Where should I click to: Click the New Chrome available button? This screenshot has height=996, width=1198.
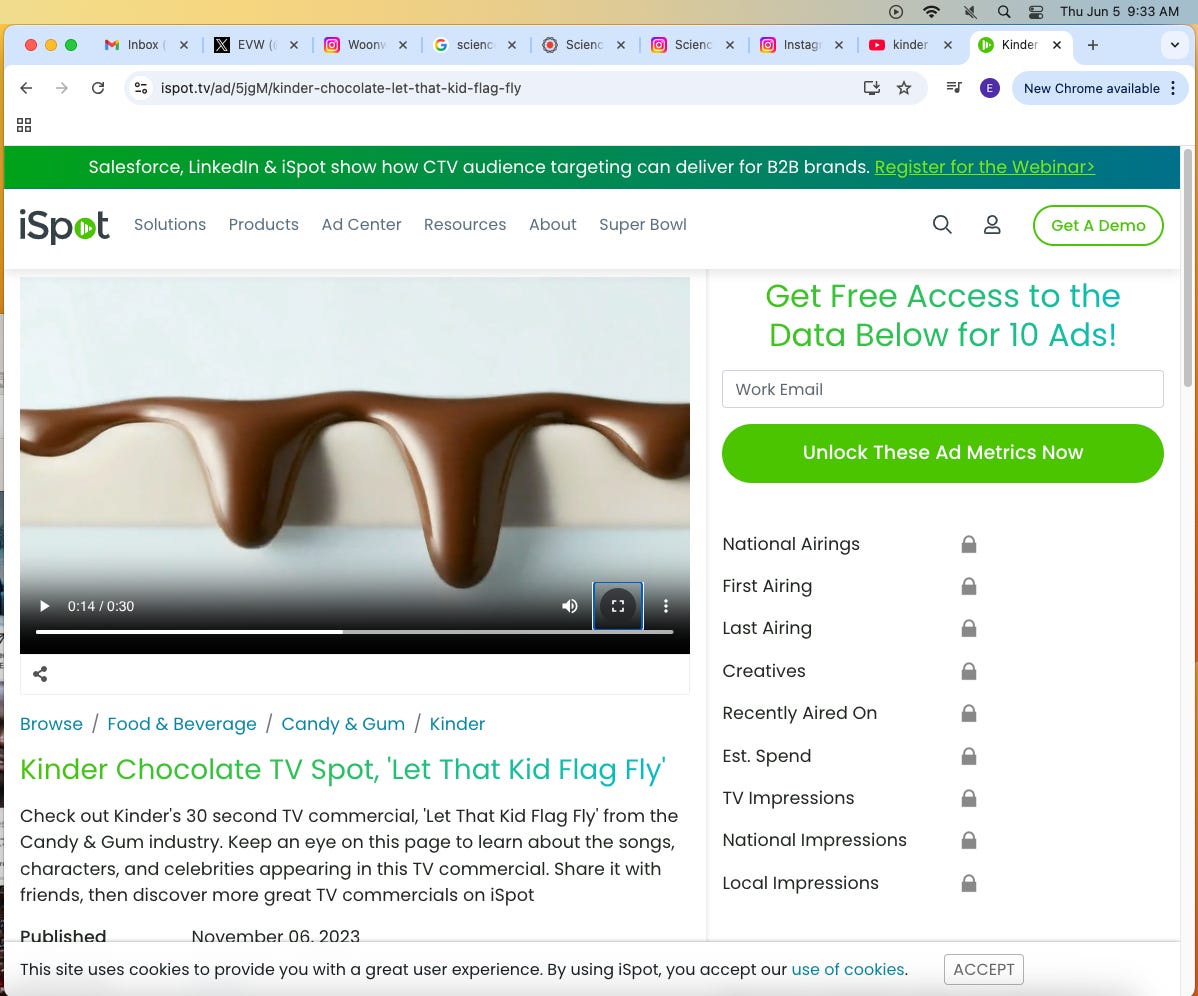(1099, 88)
